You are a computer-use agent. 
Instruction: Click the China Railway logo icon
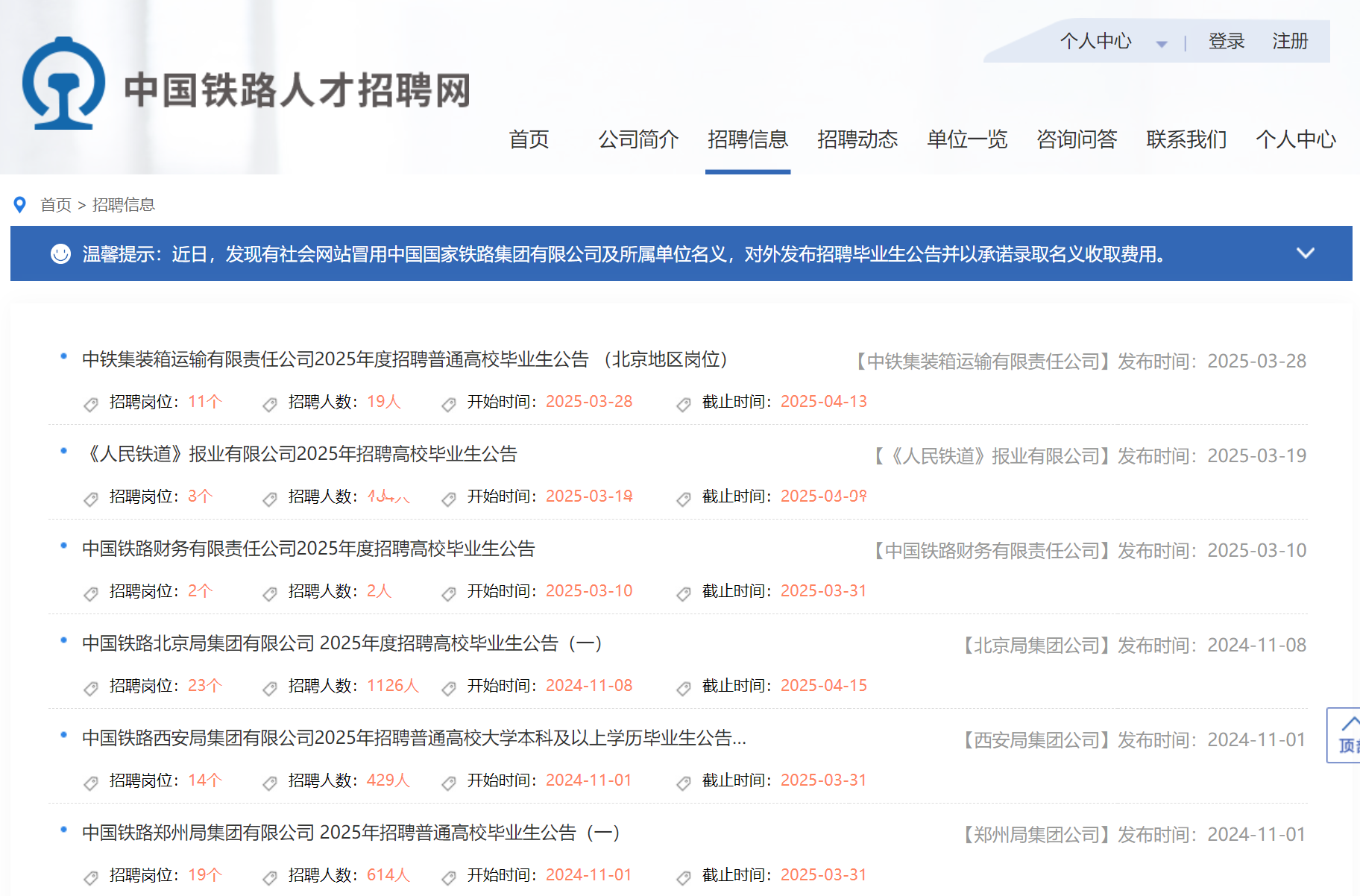tap(63, 84)
